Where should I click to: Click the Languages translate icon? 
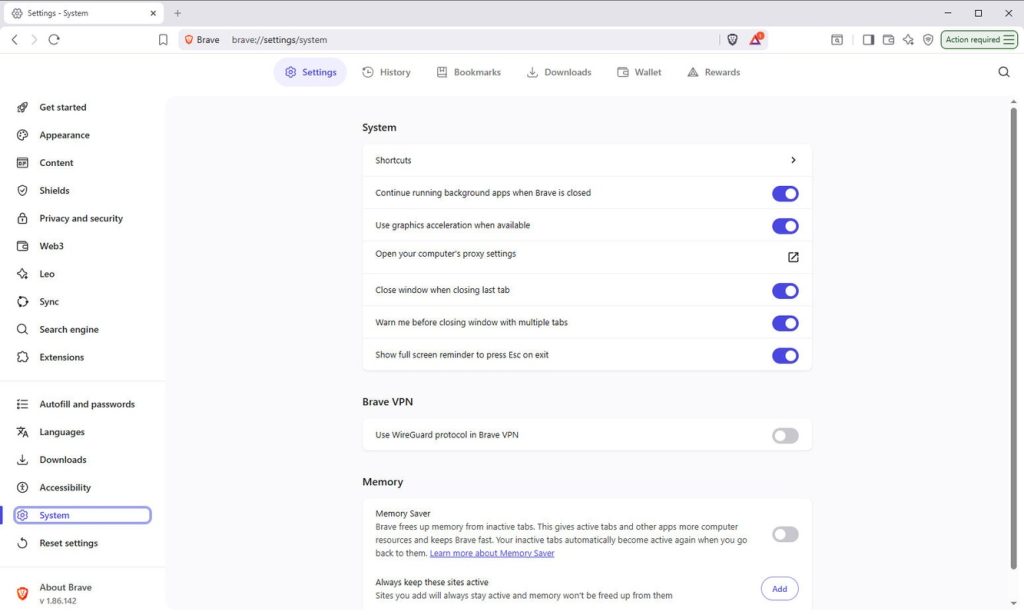[22, 432]
